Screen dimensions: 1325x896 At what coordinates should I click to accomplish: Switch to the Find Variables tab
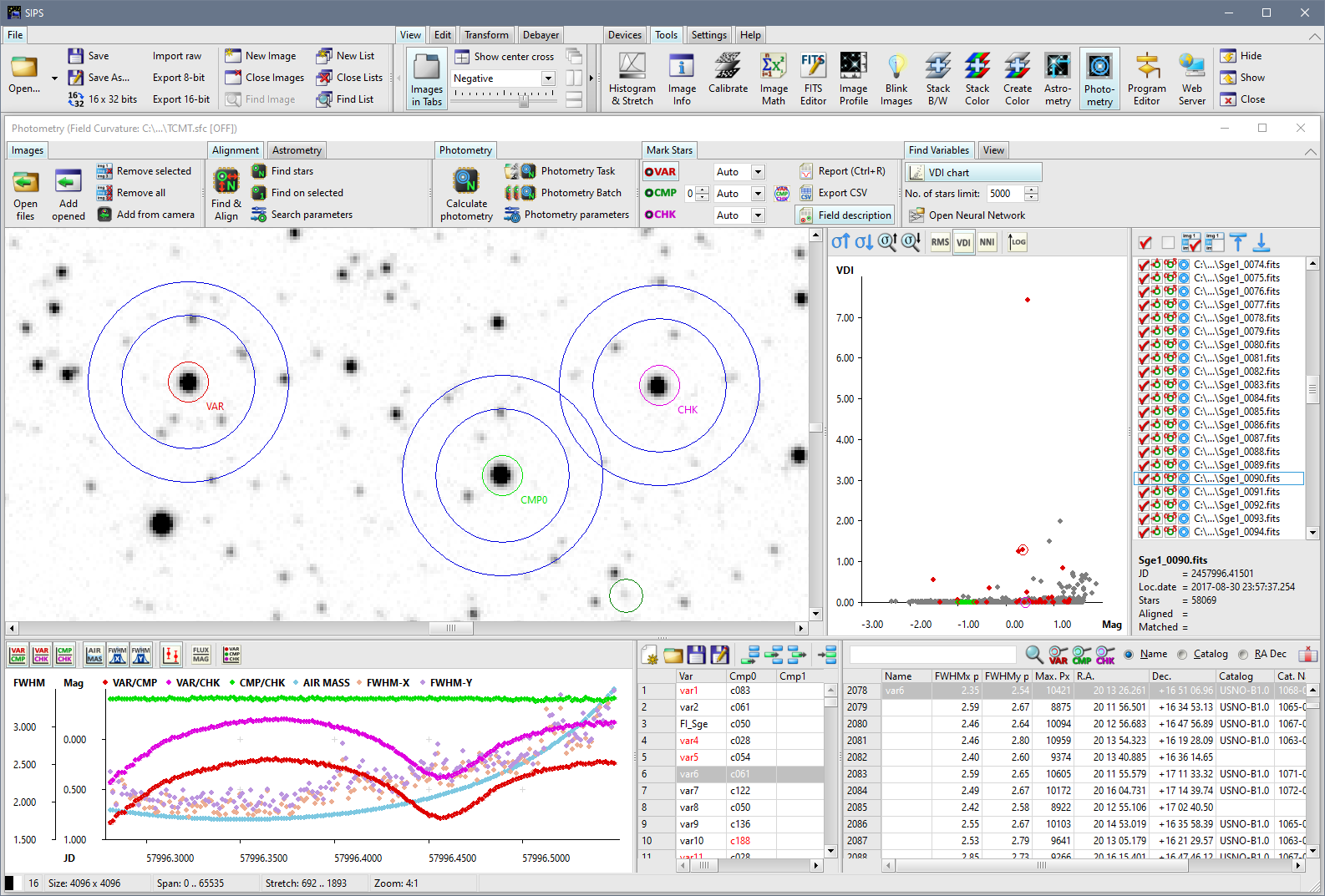(938, 150)
